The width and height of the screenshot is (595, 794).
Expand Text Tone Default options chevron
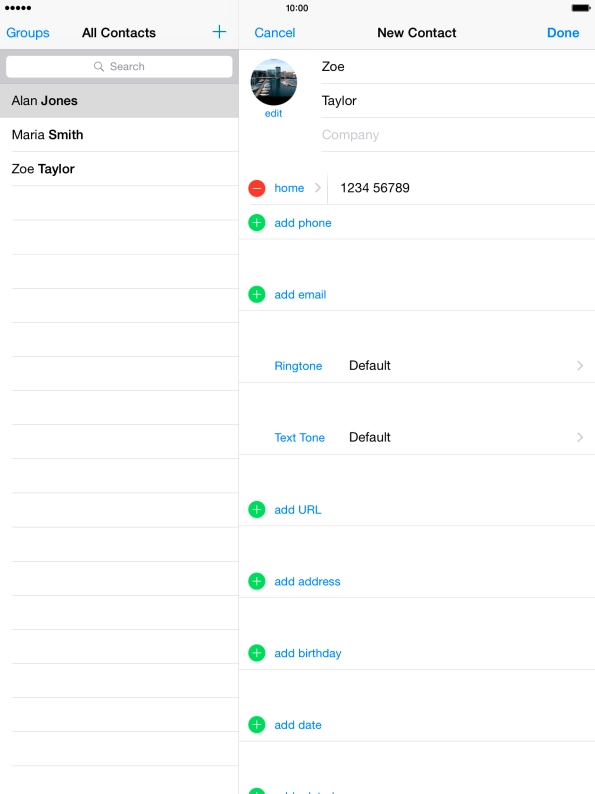pyautogui.click(x=580, y=437)
